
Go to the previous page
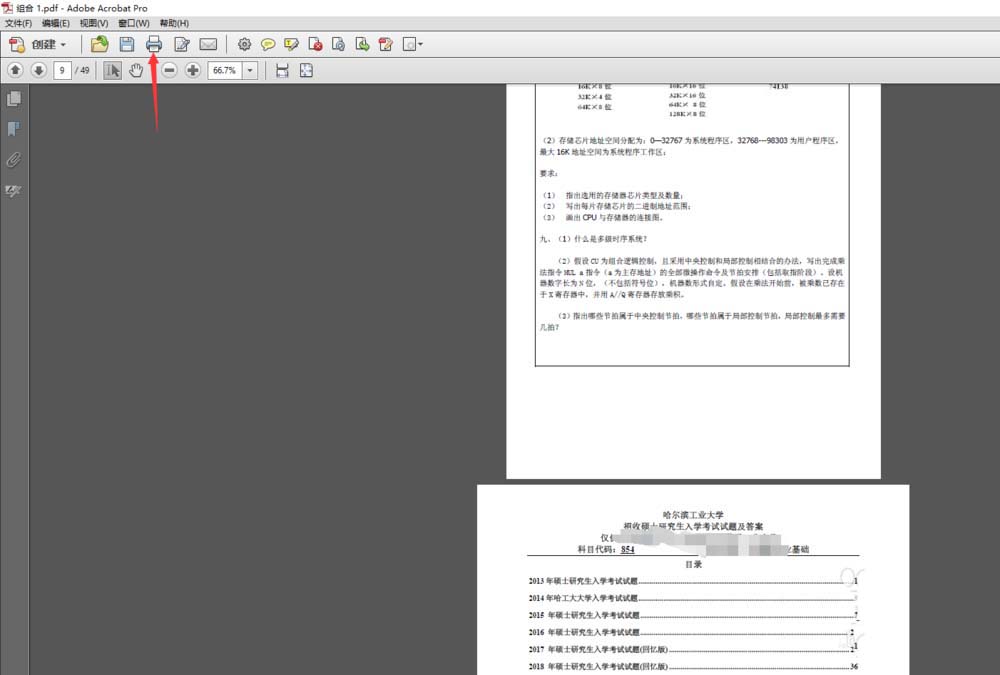[15, 70]
